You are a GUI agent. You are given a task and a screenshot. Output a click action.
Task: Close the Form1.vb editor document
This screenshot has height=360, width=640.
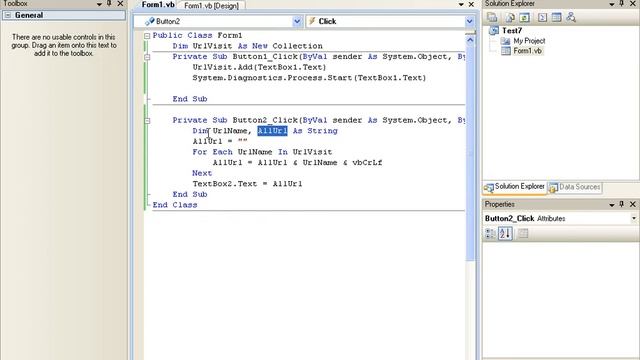[x=471, y=4]
